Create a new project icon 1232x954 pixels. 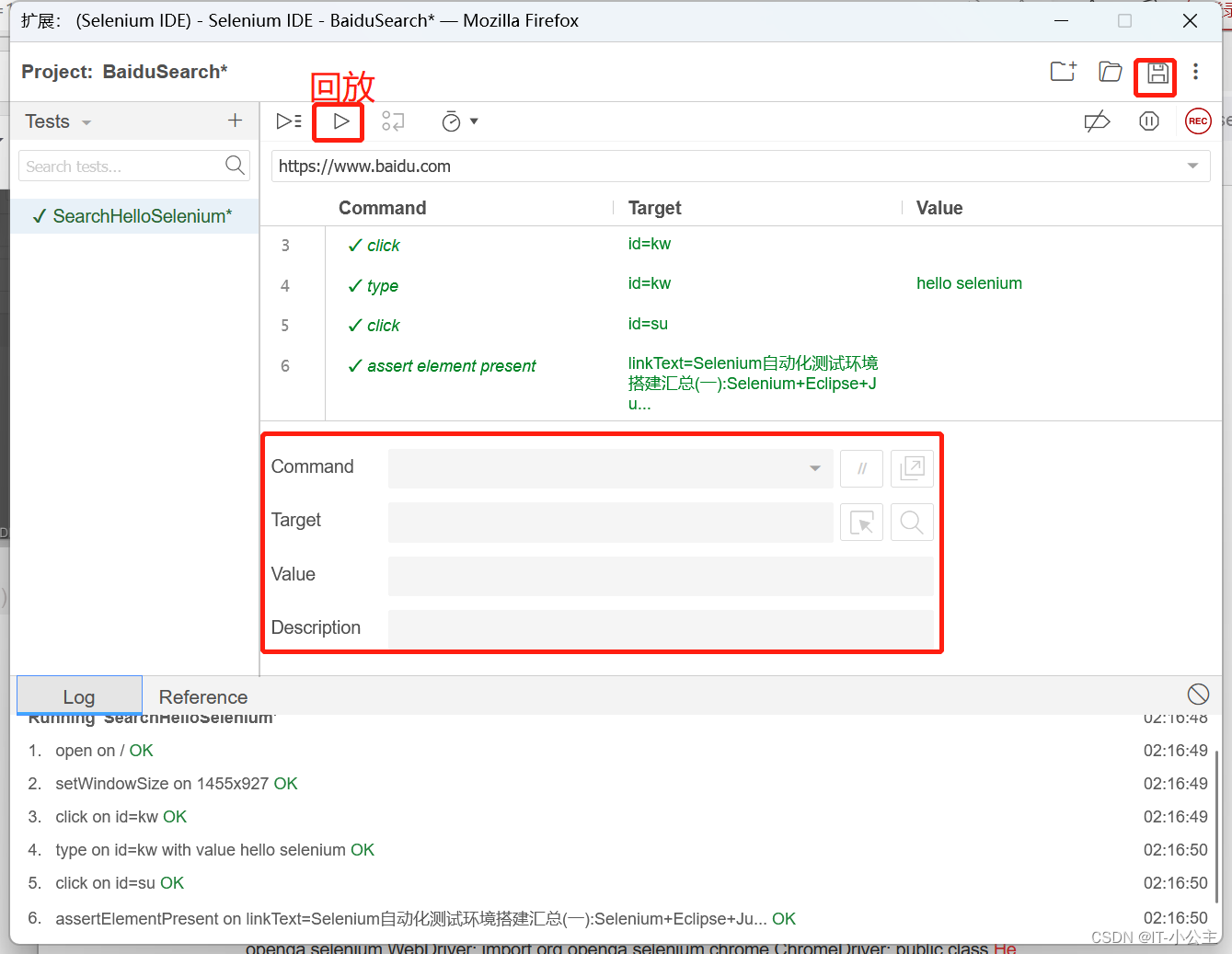coord(1064,72)
